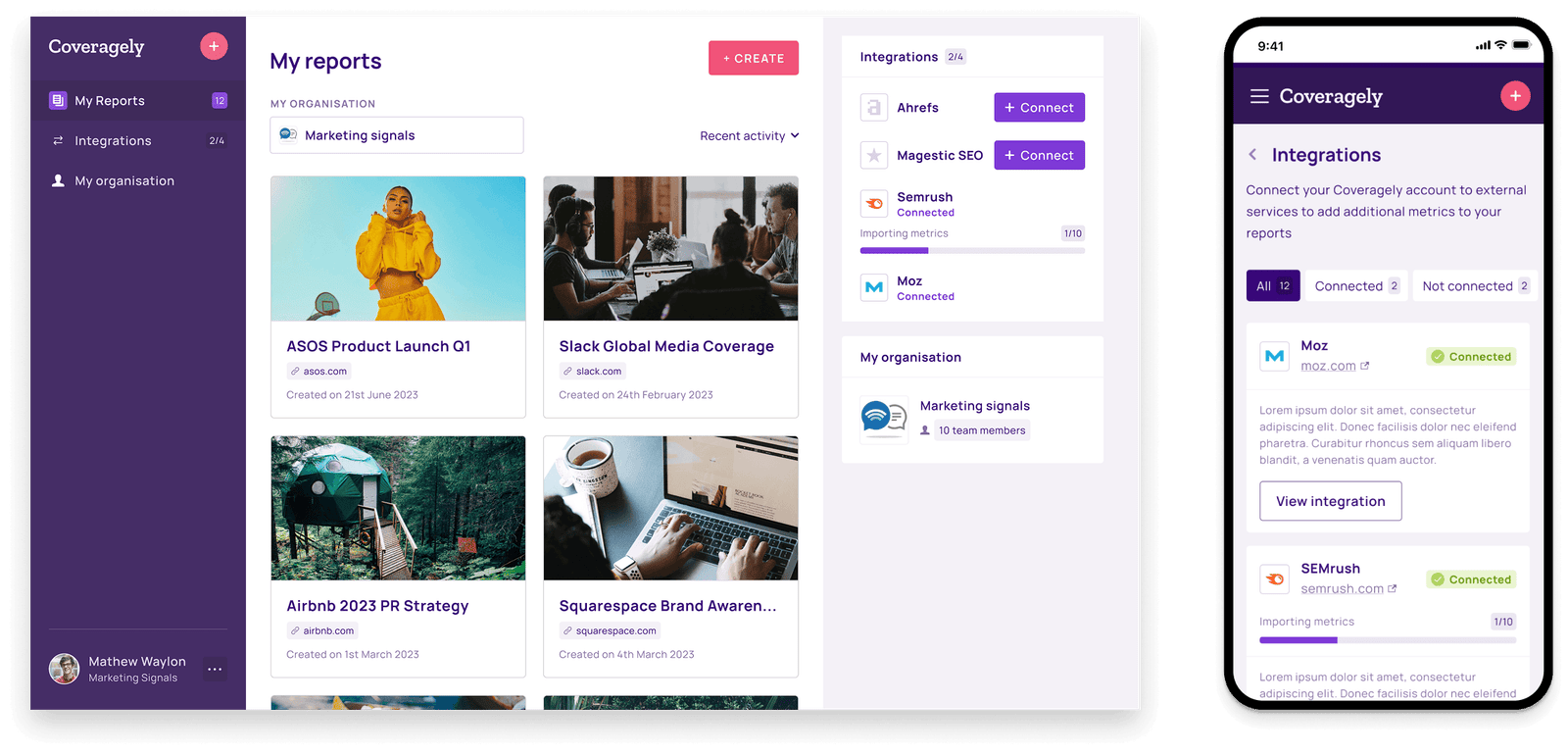Open the Airbnb 2023 PR Strategy thumbnail
Image resolution: width=1568 pixels, height=754 pixels.
398,508
